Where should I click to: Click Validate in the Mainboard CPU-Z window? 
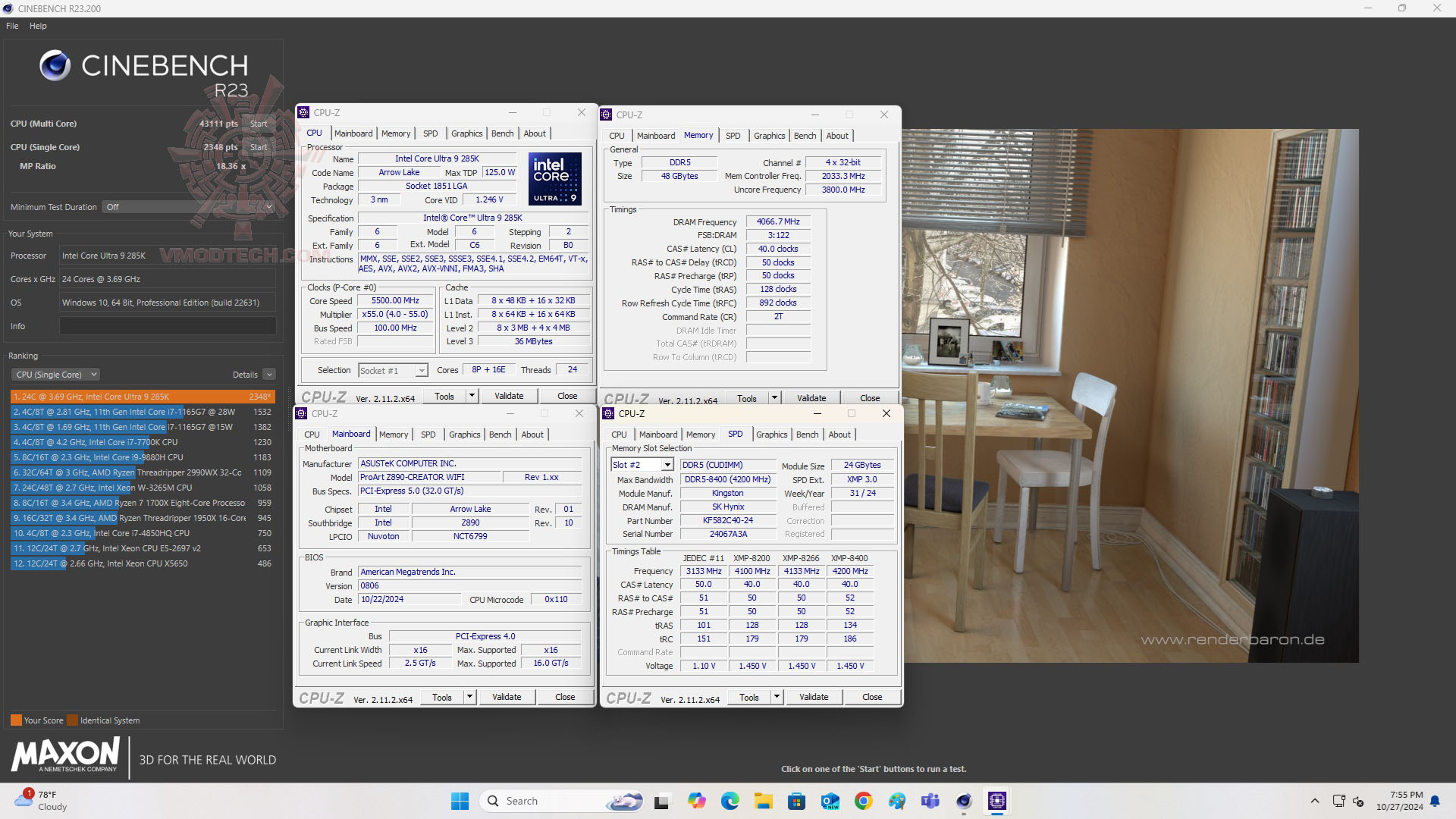coord(507,697)
